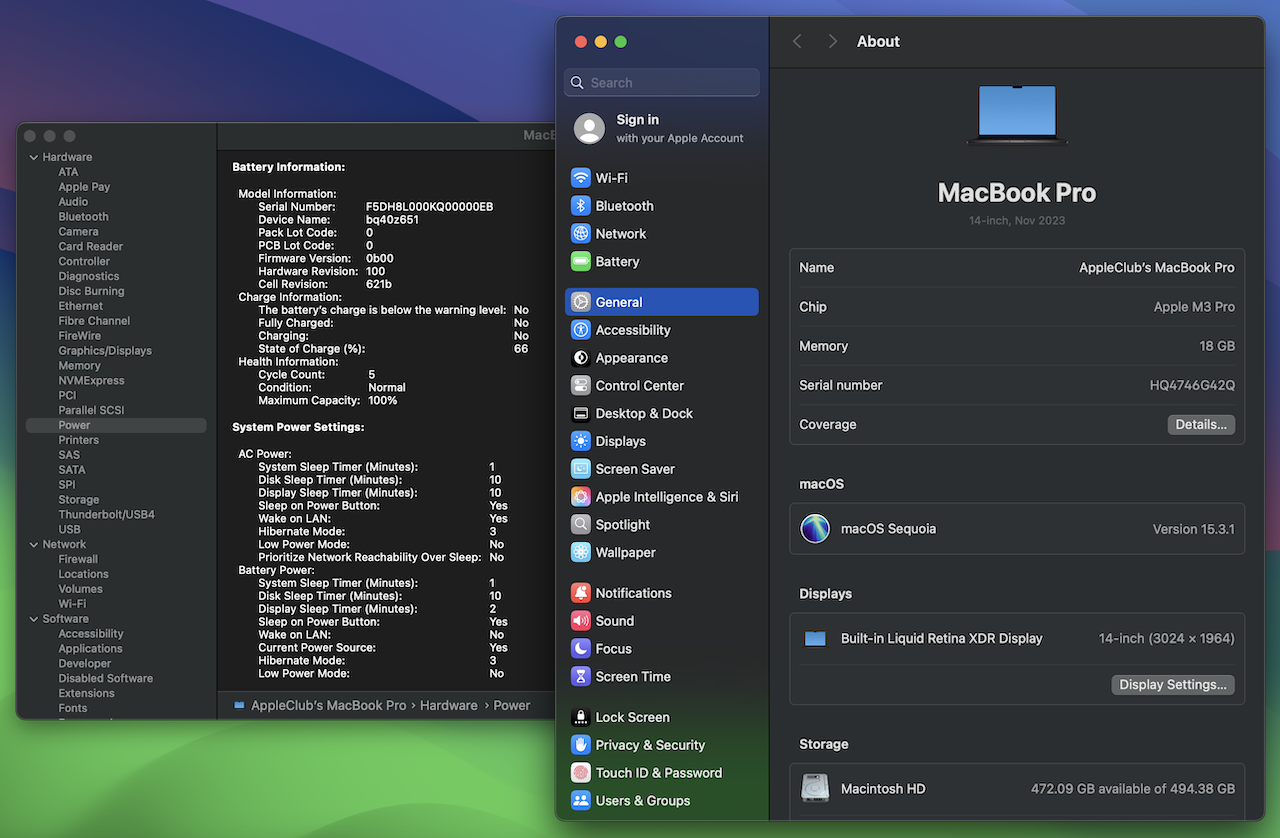The width and height of the screenshot is (1280, 838).
Task: Select Applications under Software in System Information
Action: click(90, 649)
